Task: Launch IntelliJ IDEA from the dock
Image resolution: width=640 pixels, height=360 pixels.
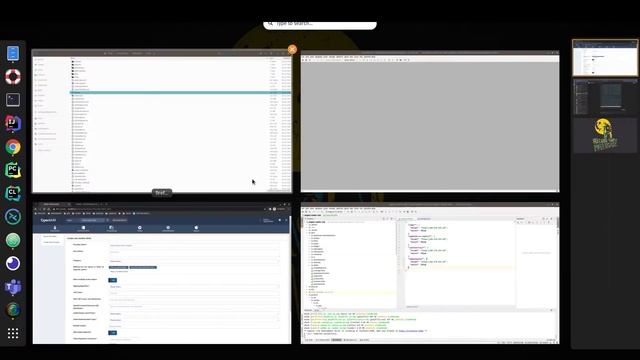Action: coord(13,123)
